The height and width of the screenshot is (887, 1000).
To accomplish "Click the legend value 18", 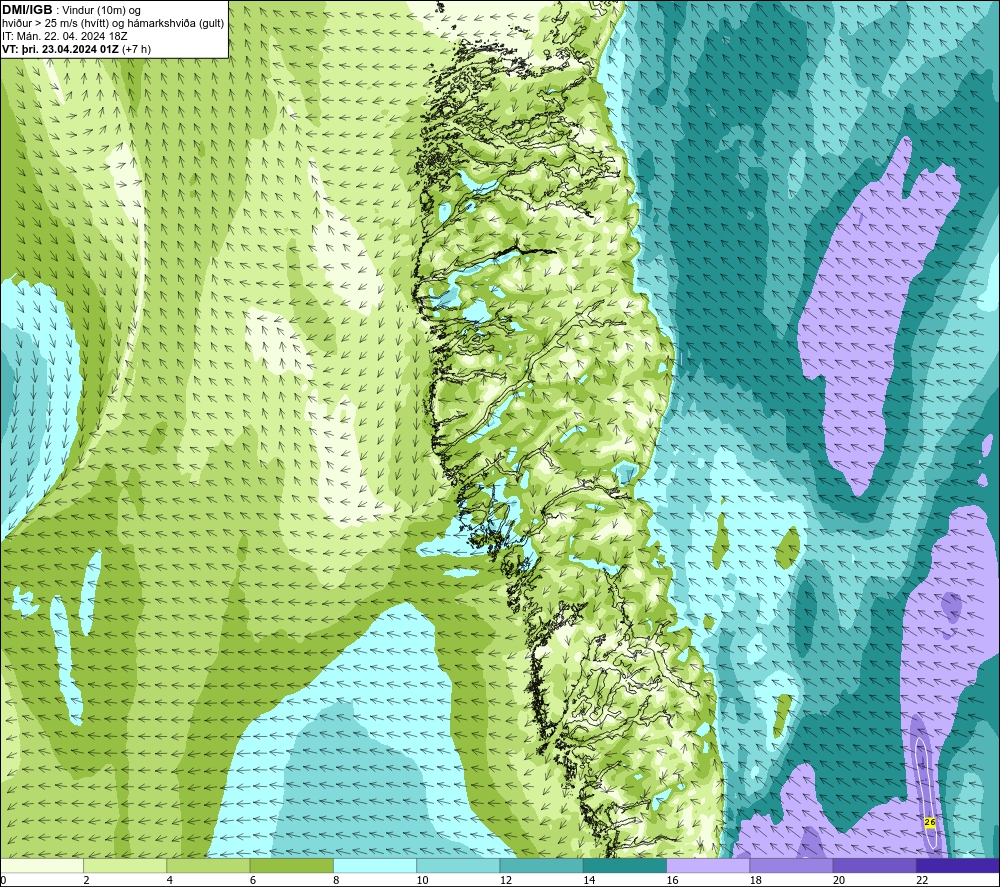I will [756, 880].
